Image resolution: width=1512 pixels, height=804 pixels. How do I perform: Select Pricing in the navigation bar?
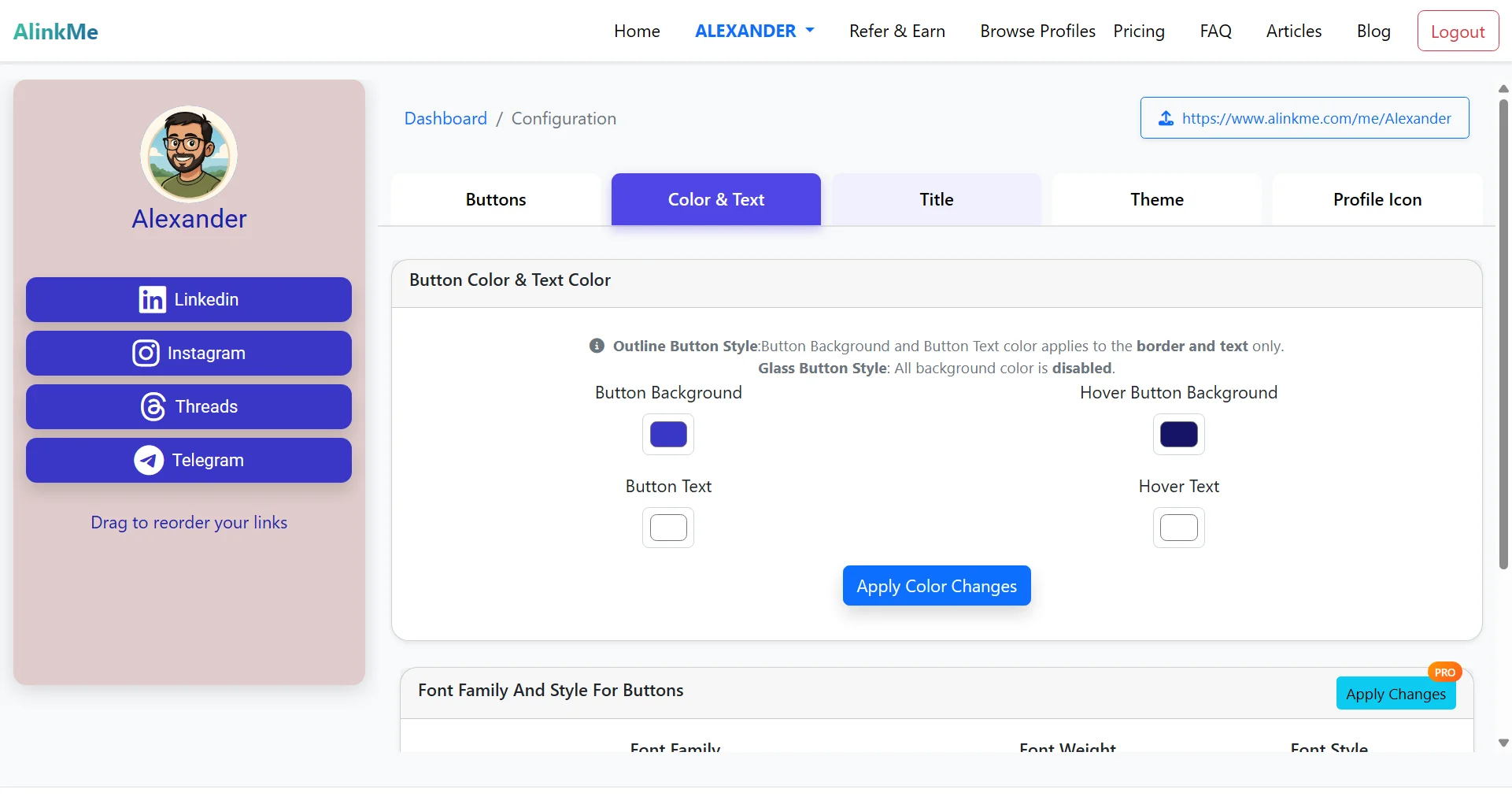[x=1139, y=31]
